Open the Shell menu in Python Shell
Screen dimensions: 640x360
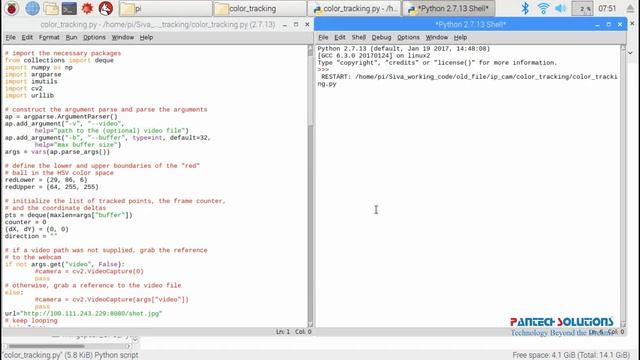tap(359, 37)
